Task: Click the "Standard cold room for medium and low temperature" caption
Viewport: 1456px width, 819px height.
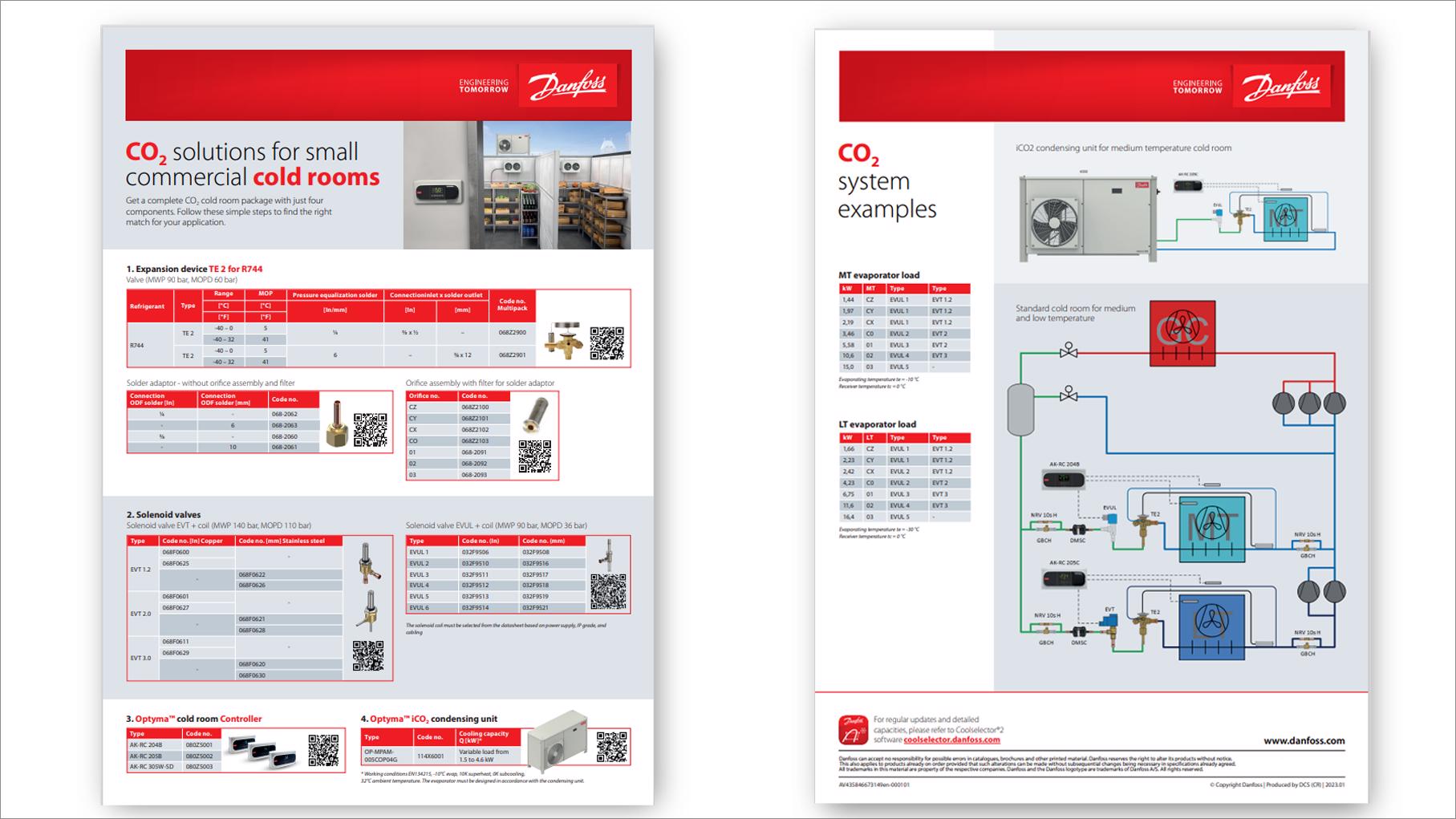Action: [1075, 313]
